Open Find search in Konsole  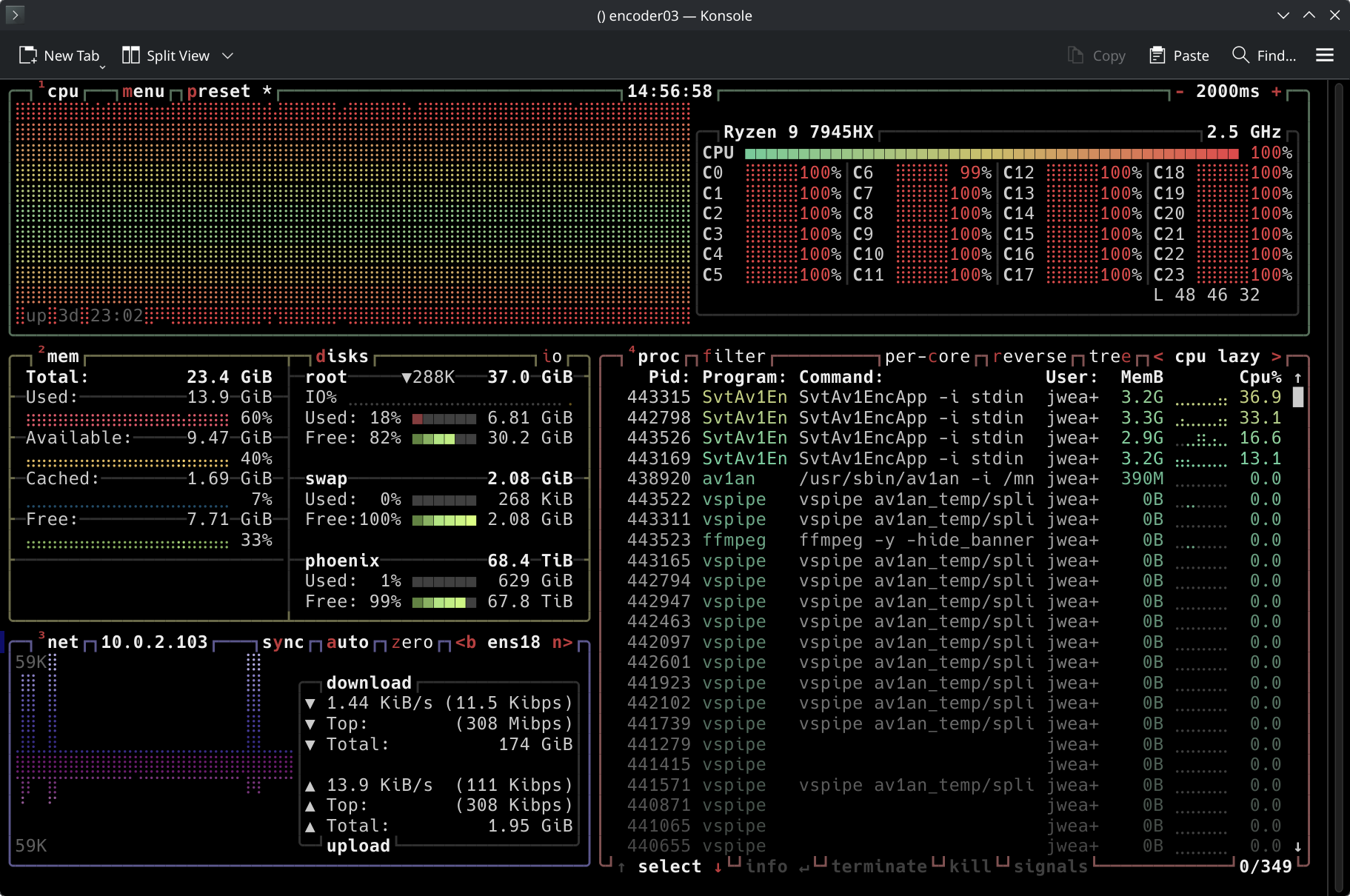point(1264,56)
